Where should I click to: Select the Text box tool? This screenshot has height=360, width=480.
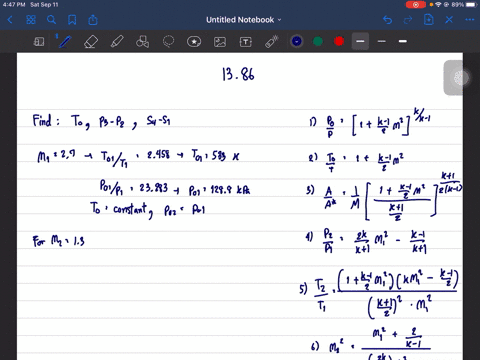coord(246,42)
